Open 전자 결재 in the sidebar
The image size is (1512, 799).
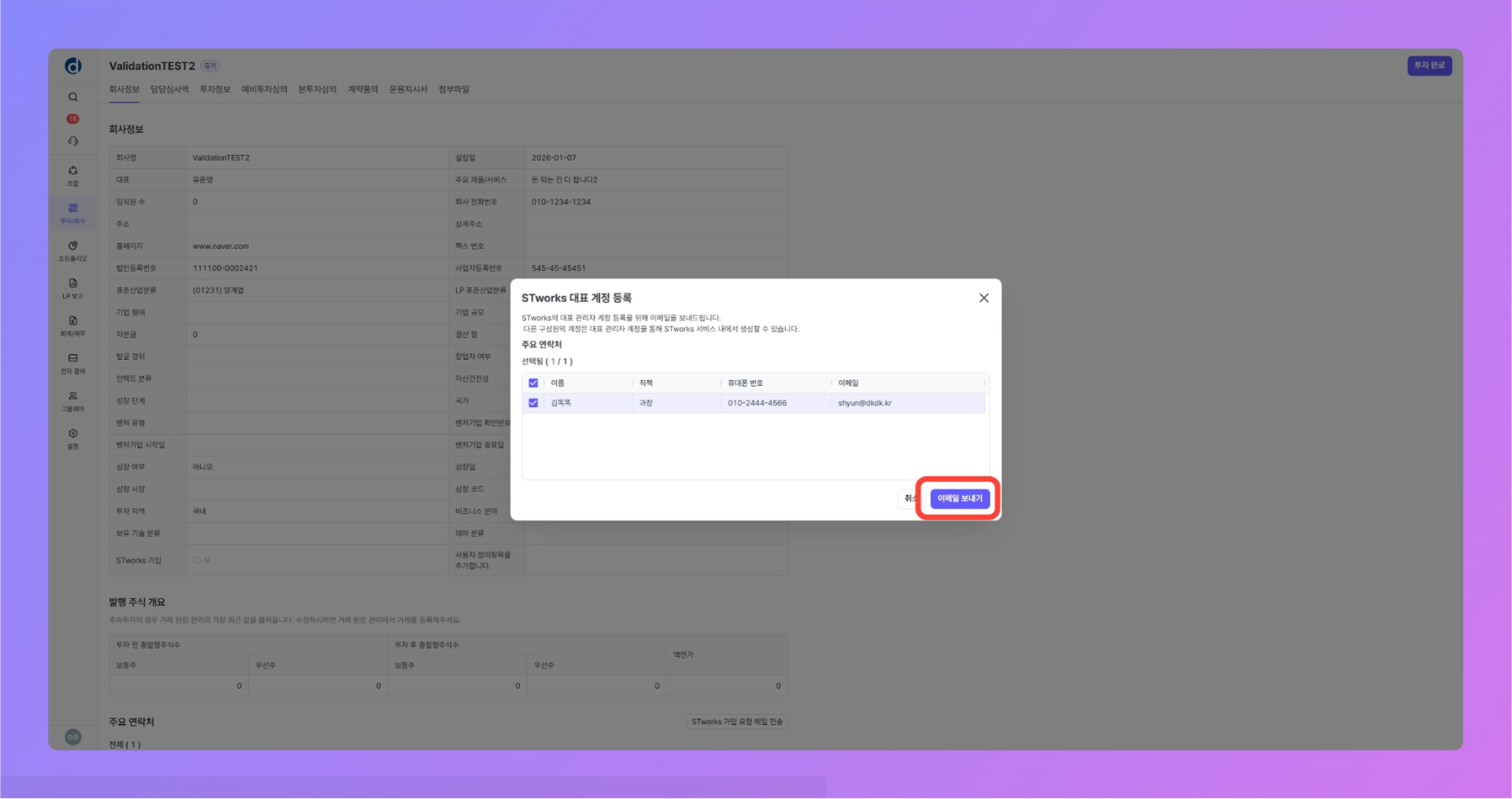pos(72,364)
